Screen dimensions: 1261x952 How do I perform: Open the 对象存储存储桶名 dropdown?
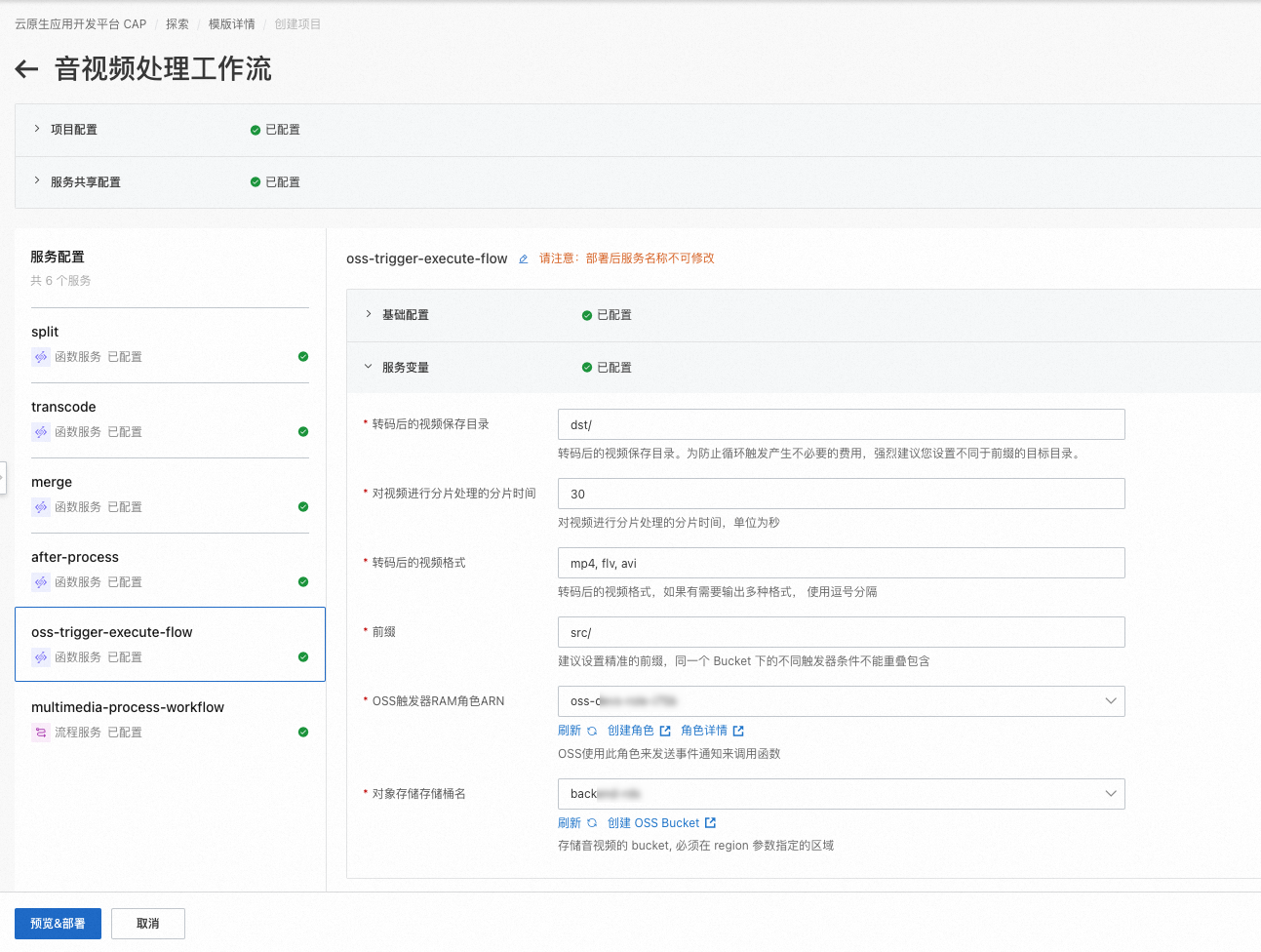click(841, 794)
